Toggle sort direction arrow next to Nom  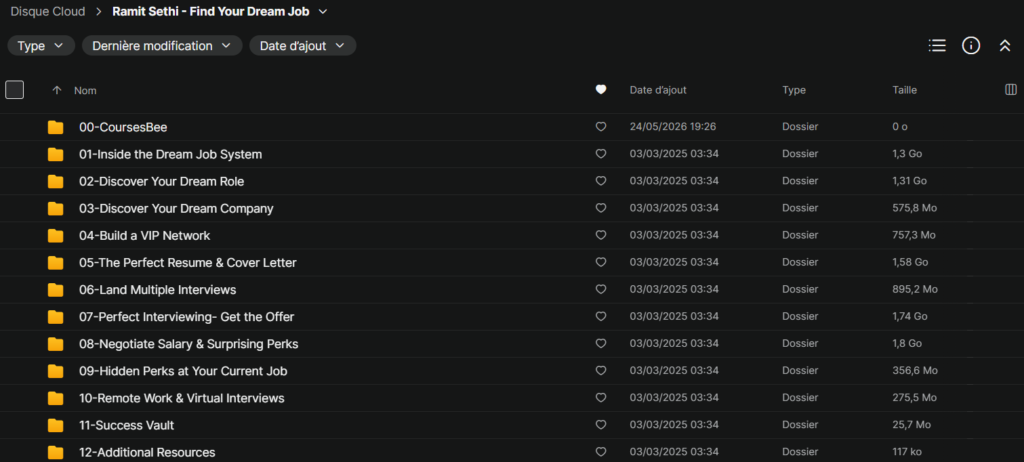coord(56,90)
